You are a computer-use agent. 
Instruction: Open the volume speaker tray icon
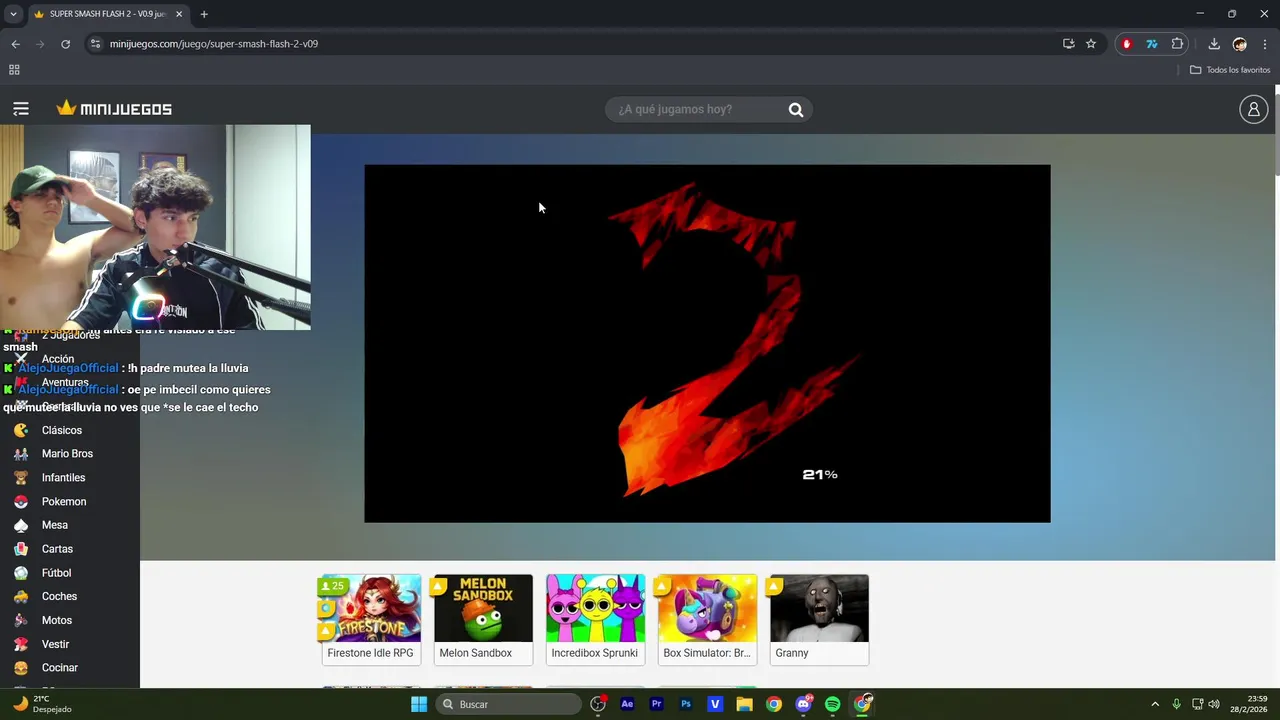point(1214,704)
